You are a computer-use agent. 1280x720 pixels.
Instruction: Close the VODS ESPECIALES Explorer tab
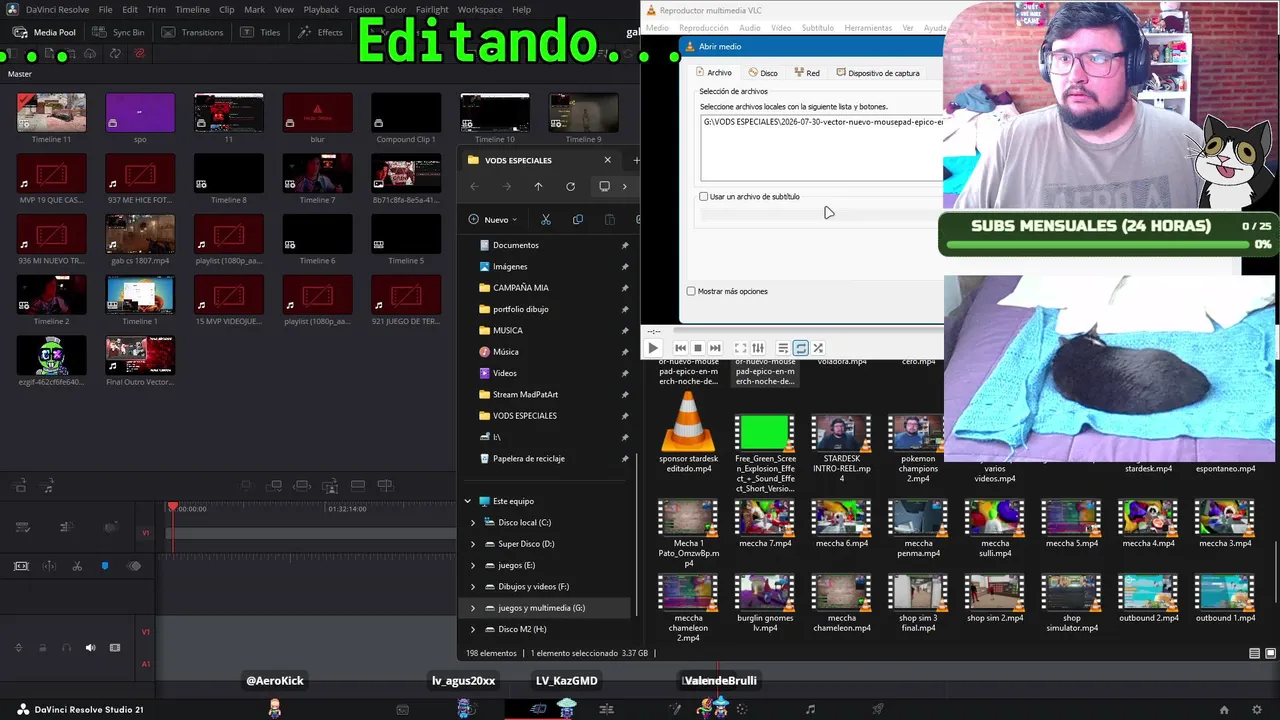coord(607,160)
